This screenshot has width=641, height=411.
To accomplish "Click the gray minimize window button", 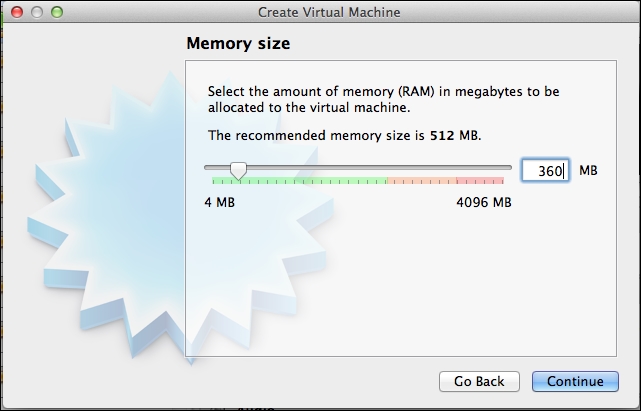I will (x=37, y=12).
